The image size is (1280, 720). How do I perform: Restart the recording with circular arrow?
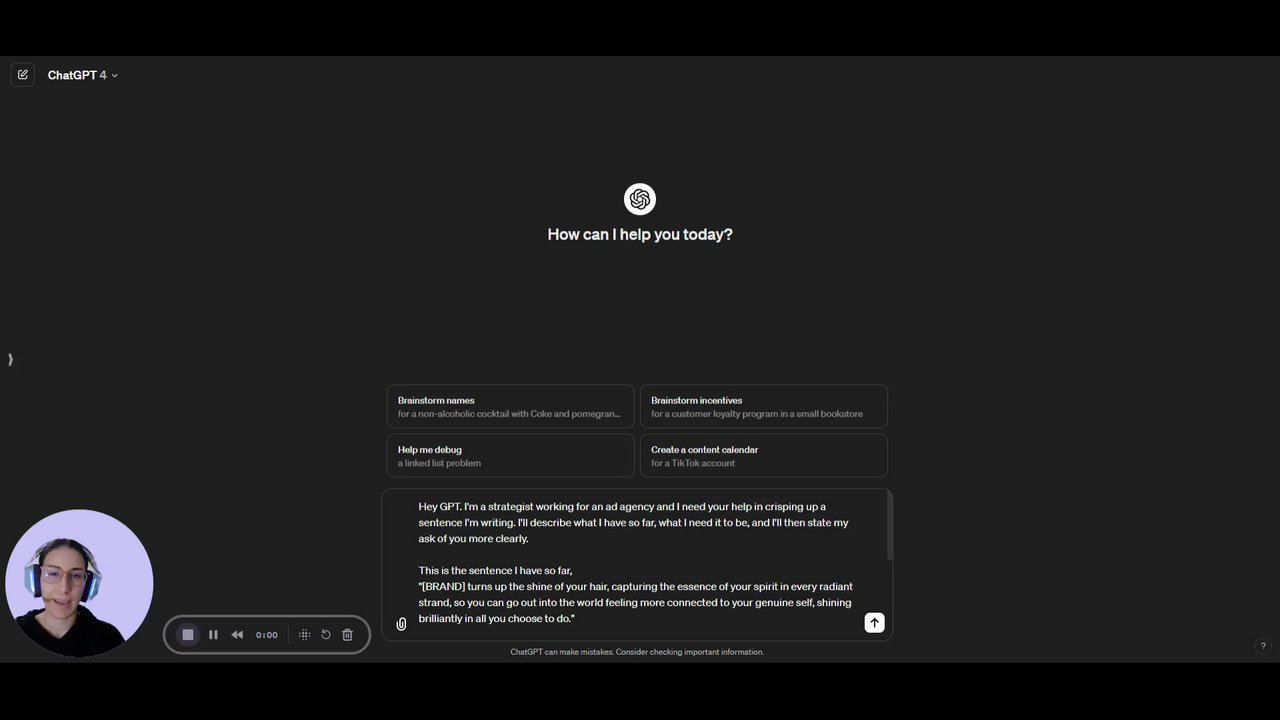coord(326,635)
